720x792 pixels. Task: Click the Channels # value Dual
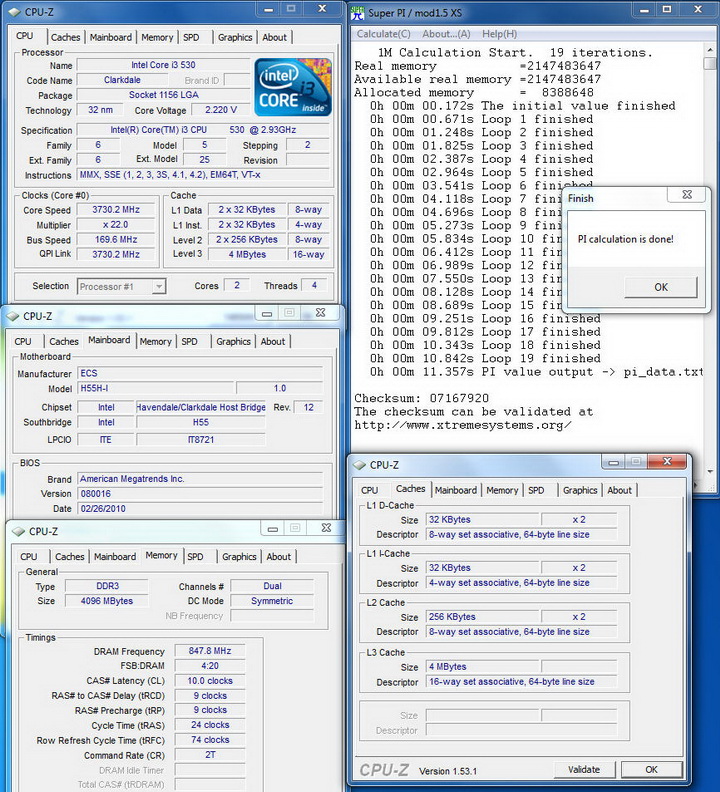tap(272, 586)
